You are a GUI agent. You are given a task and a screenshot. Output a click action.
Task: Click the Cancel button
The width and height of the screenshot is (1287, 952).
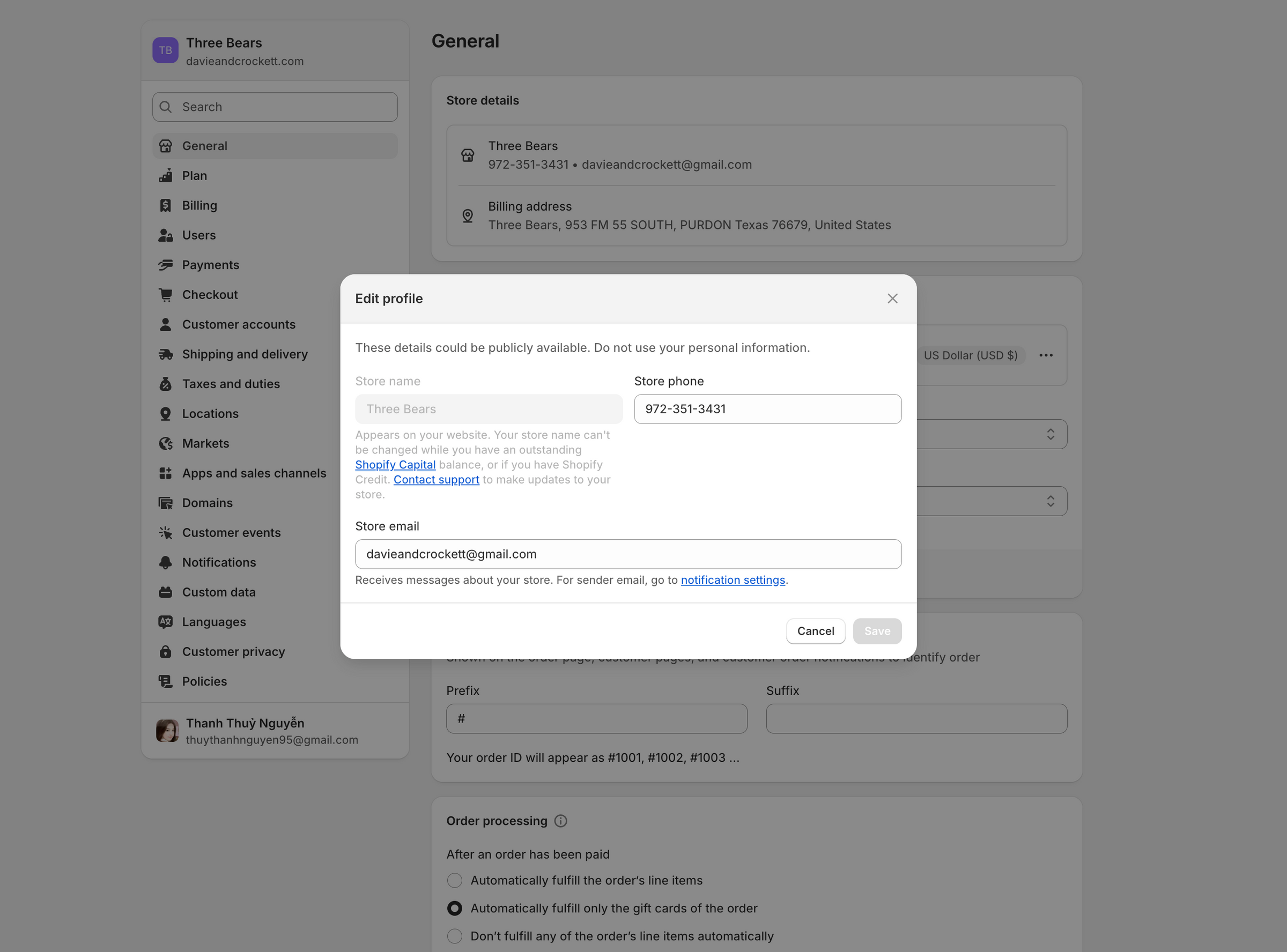(815, 631)
